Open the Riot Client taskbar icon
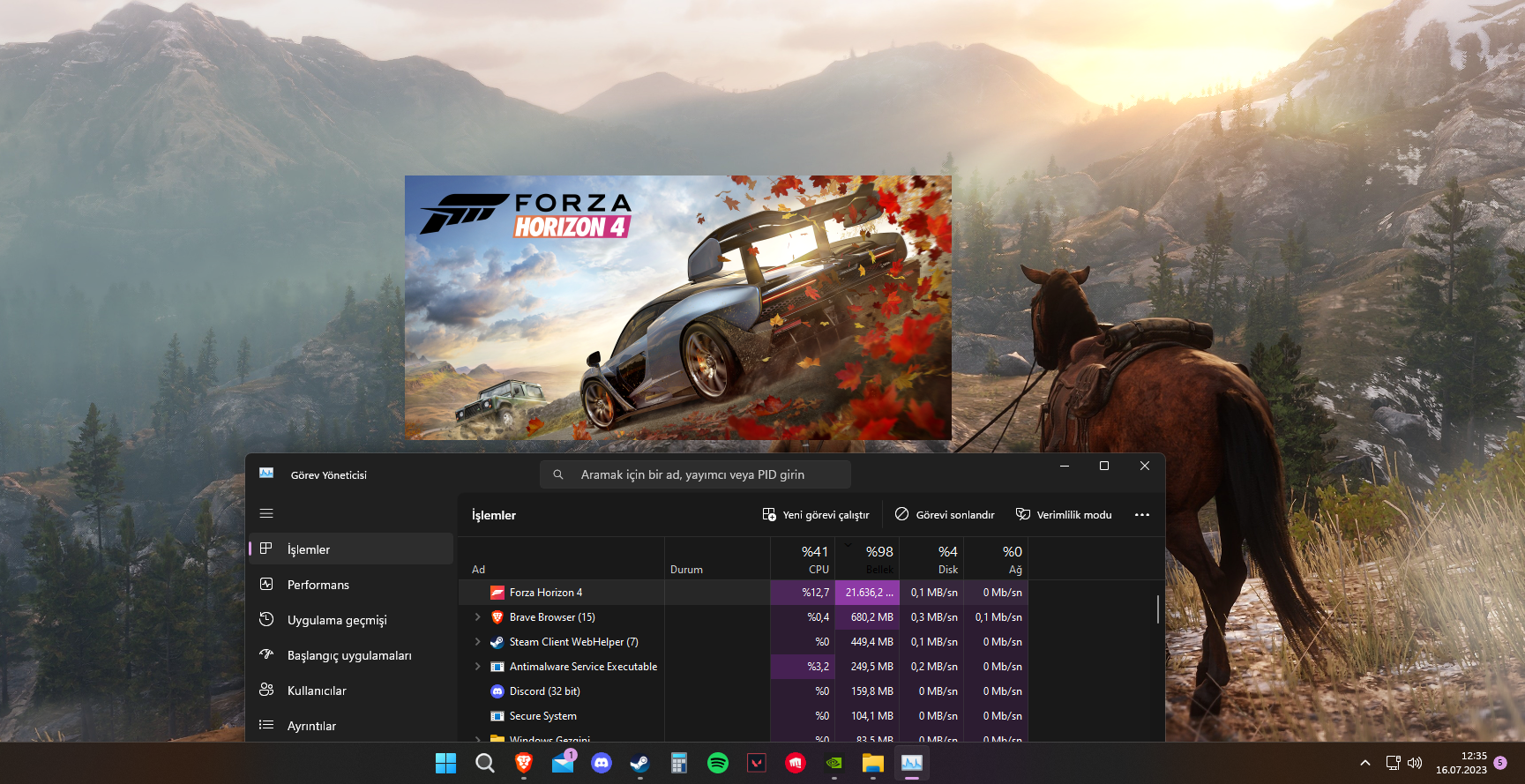The width and height of the screenshot is (1525, 784). pyautogui.click(x=796, y=763)
